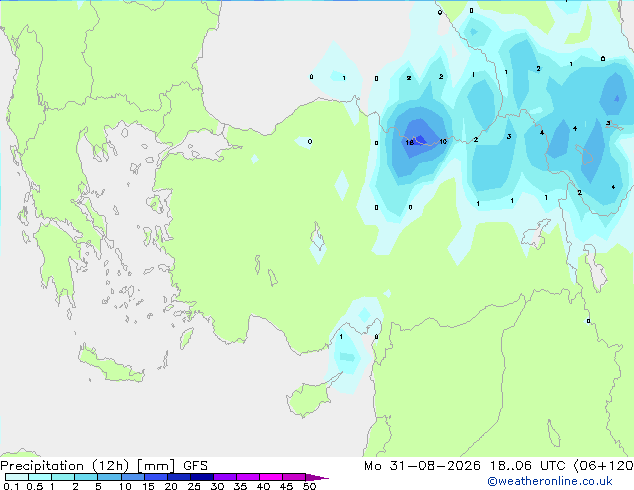Click the 1–2 mm legend color box
This screenshot has width=634, height=490.
point(63,477)
